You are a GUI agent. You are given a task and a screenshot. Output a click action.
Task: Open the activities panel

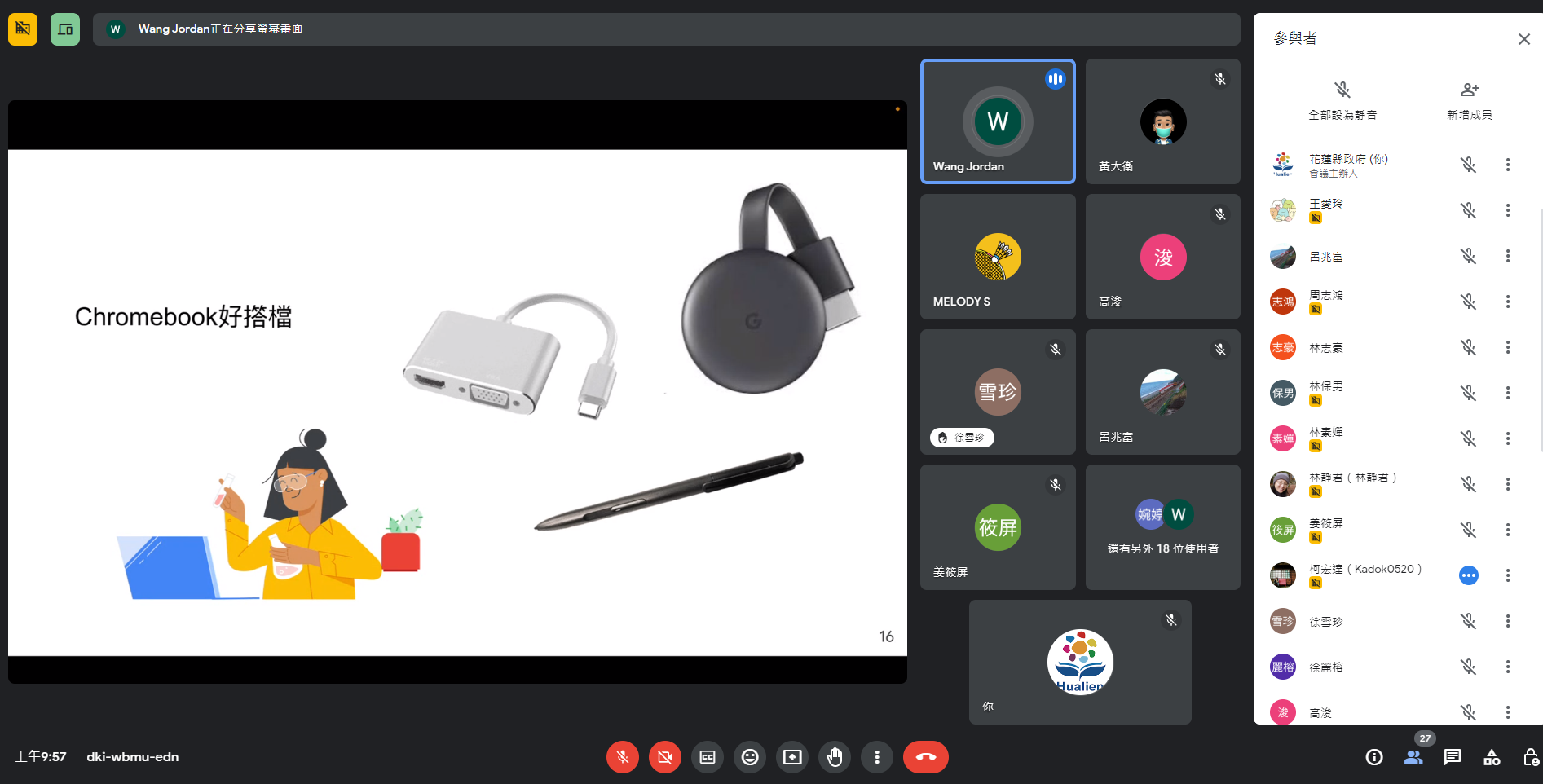(1492, 757)
